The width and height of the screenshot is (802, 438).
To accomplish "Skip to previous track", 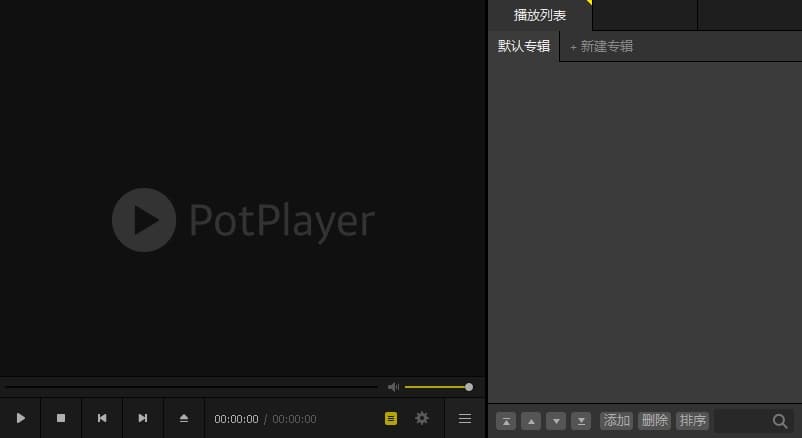I will tap(102, 418).
